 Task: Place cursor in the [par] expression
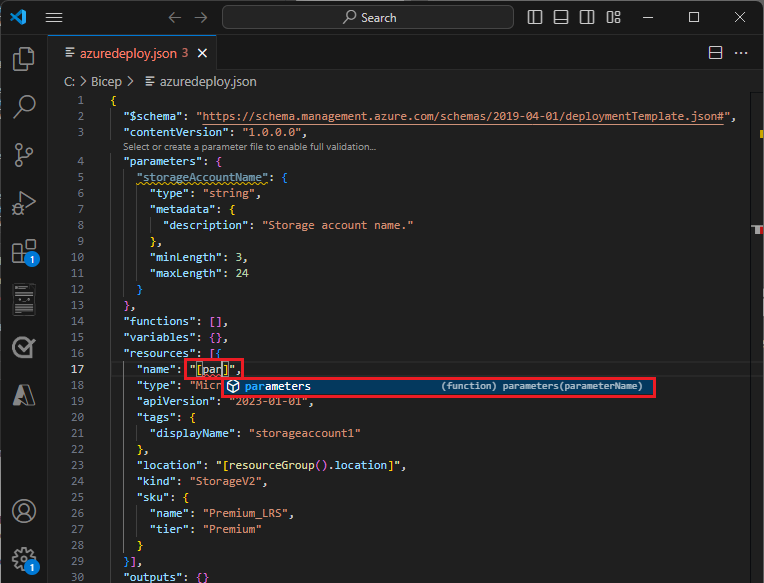212,369
